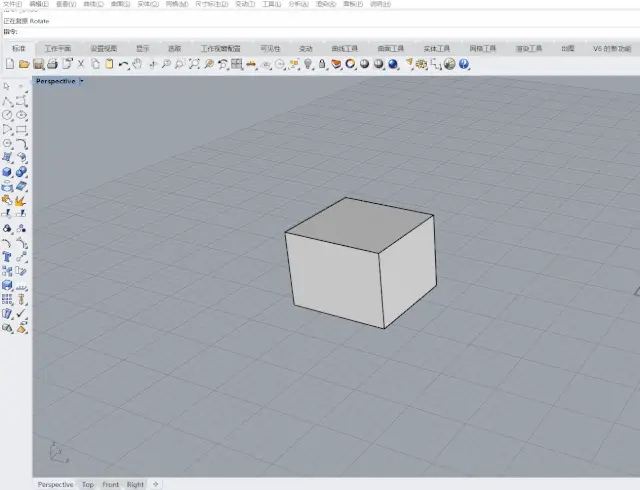Open a file using the folder icon
This screenshot has height=490, width=640.
(x=24, y=64)
